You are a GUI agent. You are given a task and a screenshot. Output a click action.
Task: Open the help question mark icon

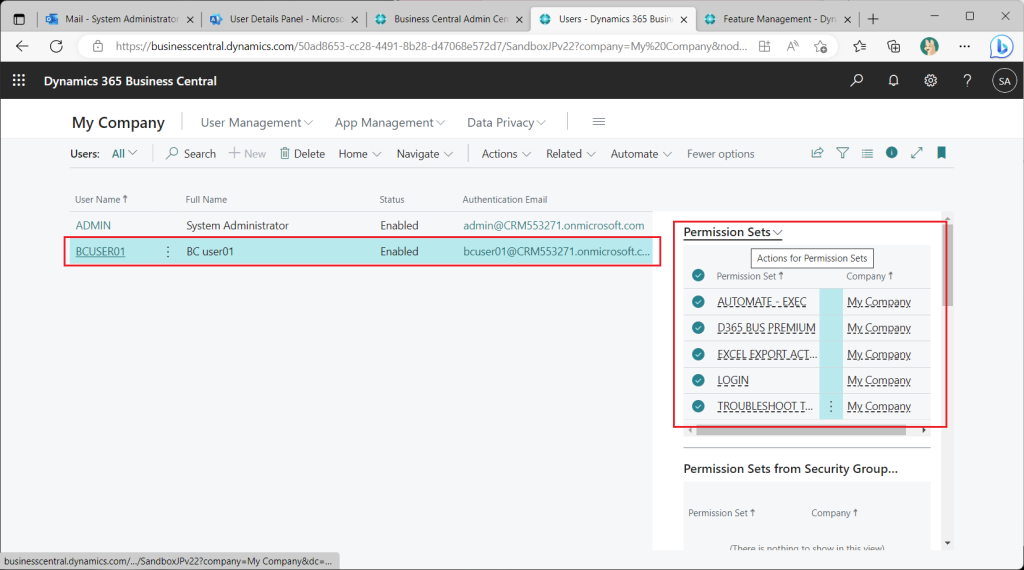(967, 80)
